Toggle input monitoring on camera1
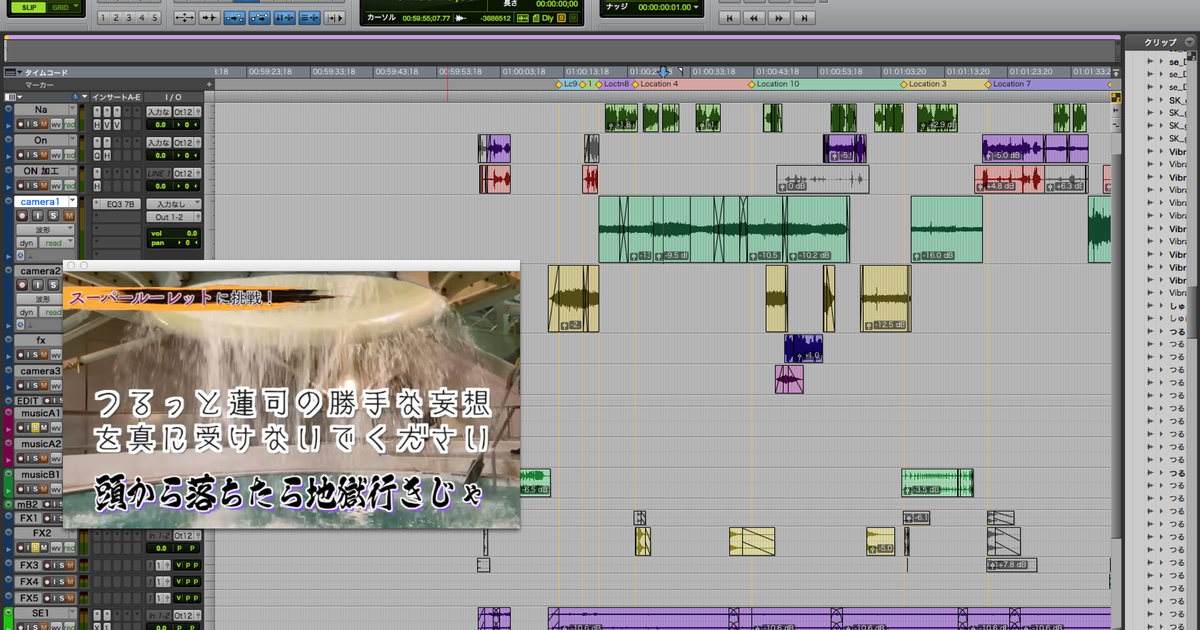 click(38, 216)
